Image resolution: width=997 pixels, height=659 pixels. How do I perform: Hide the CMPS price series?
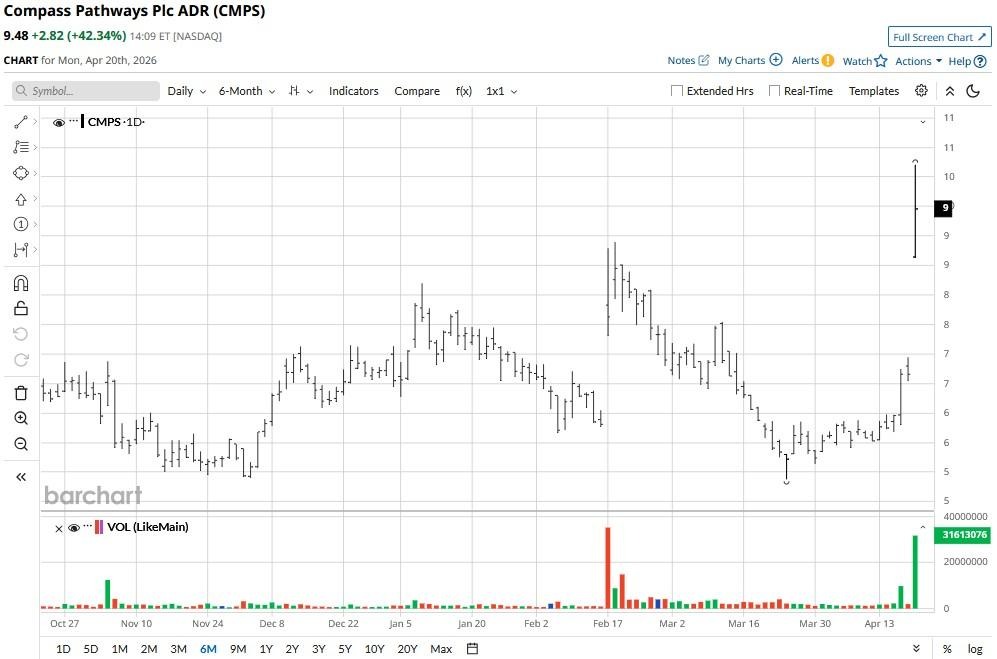pos(58,122)
